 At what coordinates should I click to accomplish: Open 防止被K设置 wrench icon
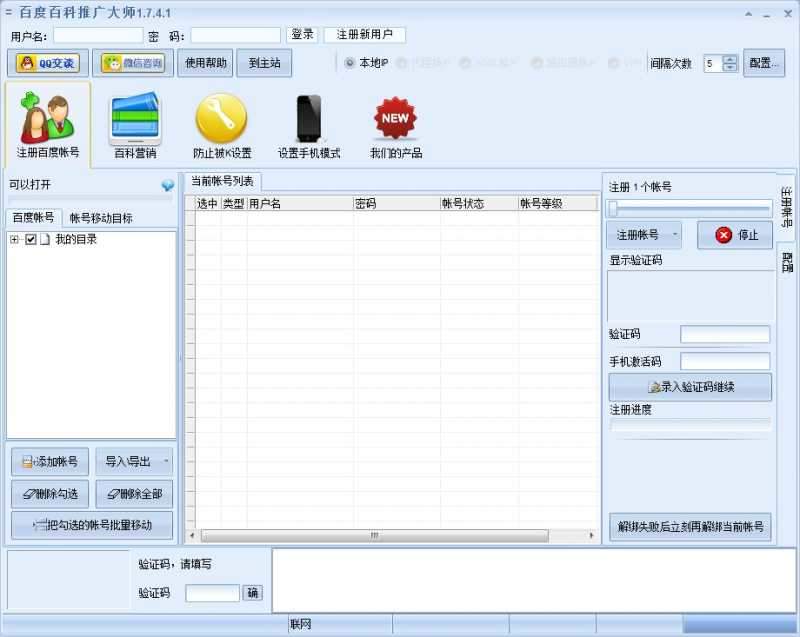(220, 123)
